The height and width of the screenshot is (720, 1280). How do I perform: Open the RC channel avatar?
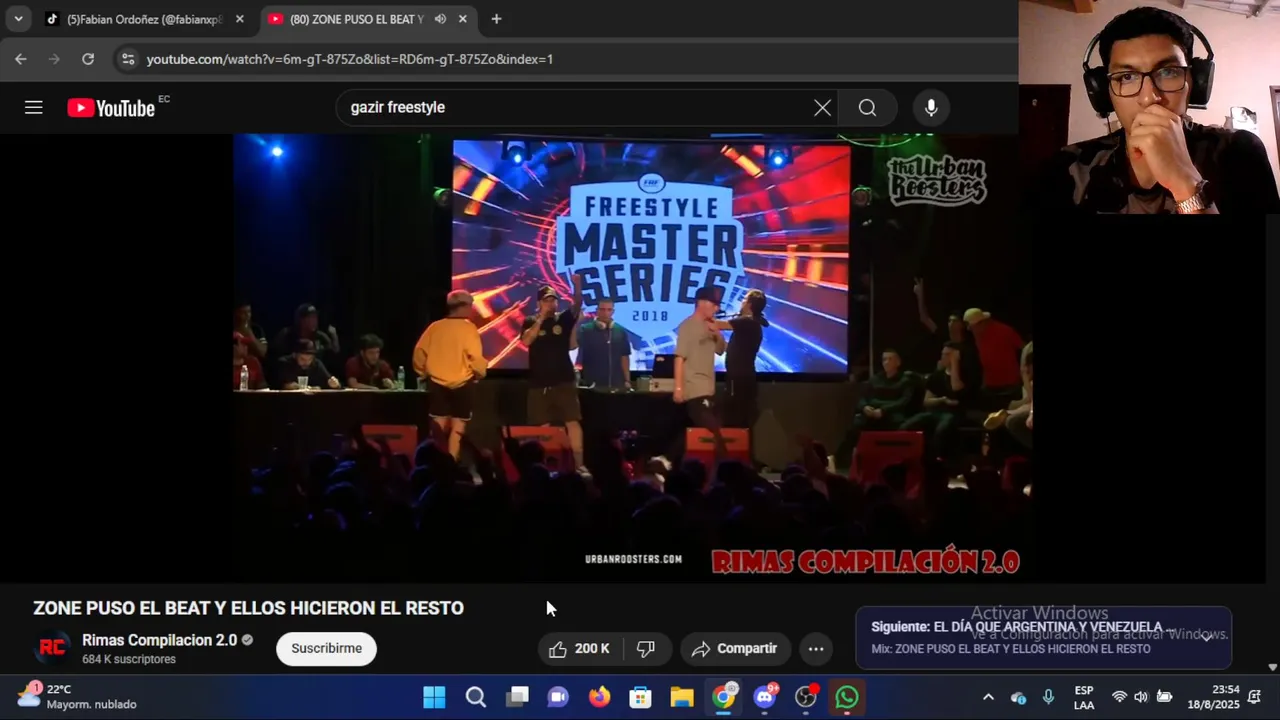[x=52, y=649]
